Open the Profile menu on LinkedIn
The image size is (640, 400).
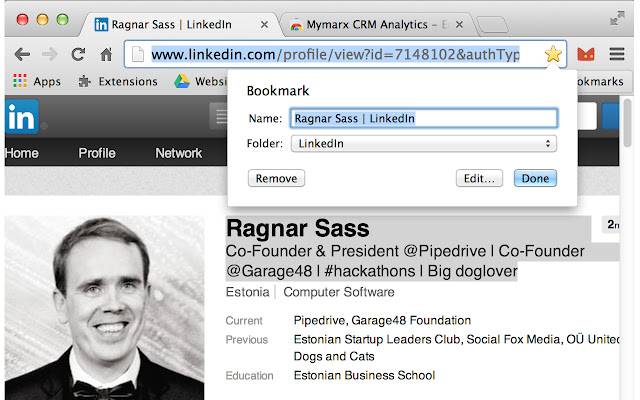coord(97,153)
